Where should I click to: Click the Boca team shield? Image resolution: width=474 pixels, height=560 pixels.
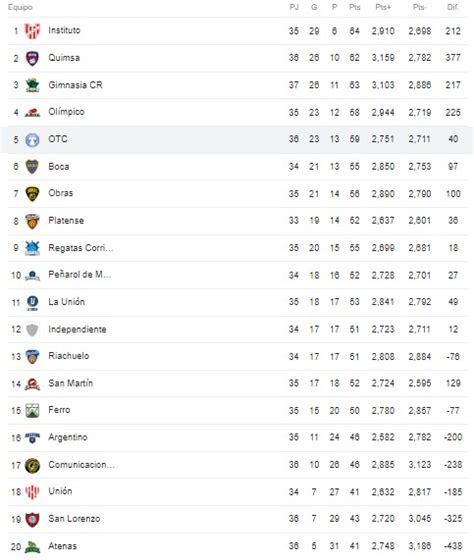(32, 166)
